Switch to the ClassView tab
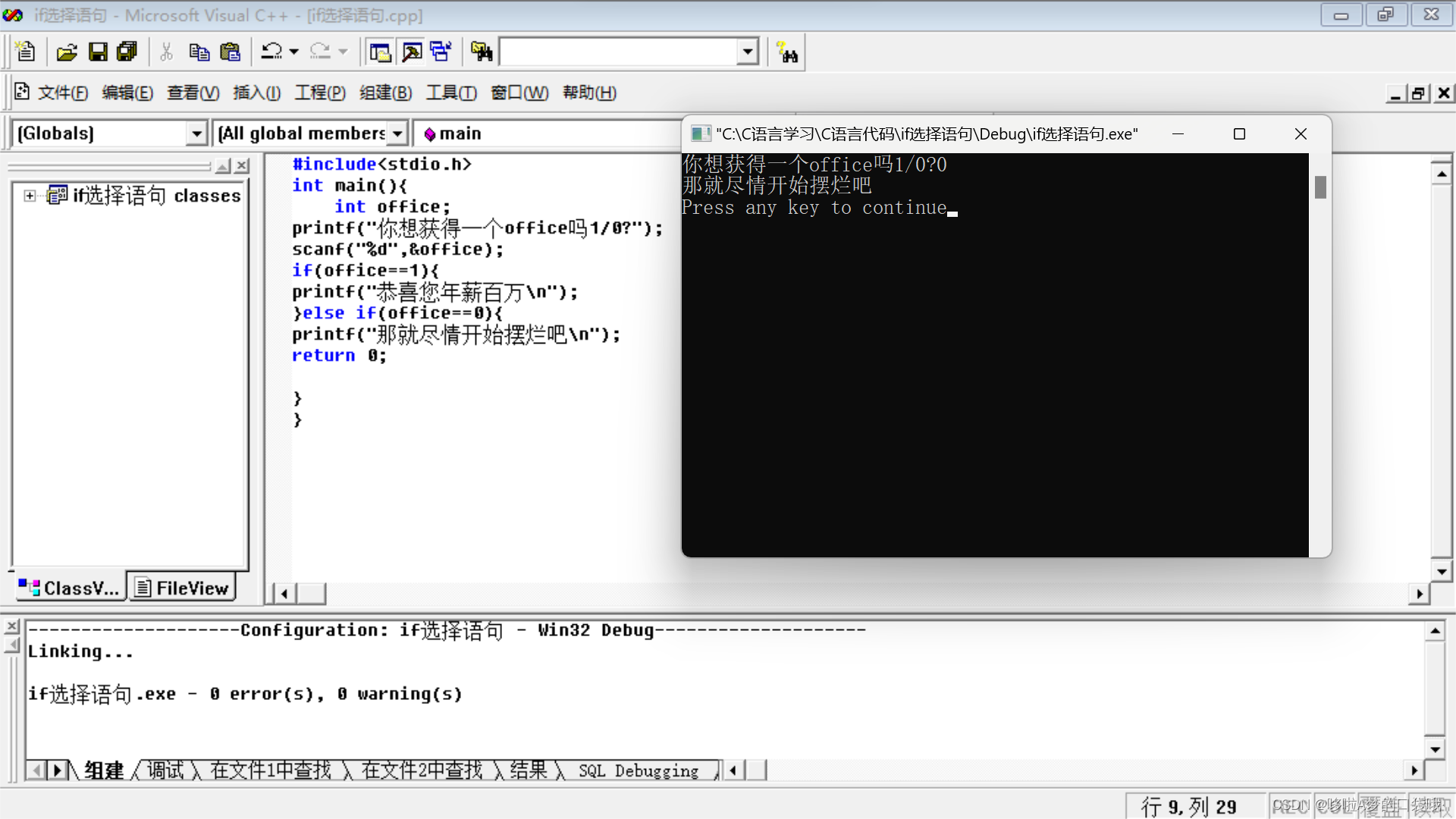The image size is (1456, 819). point(71,588)
